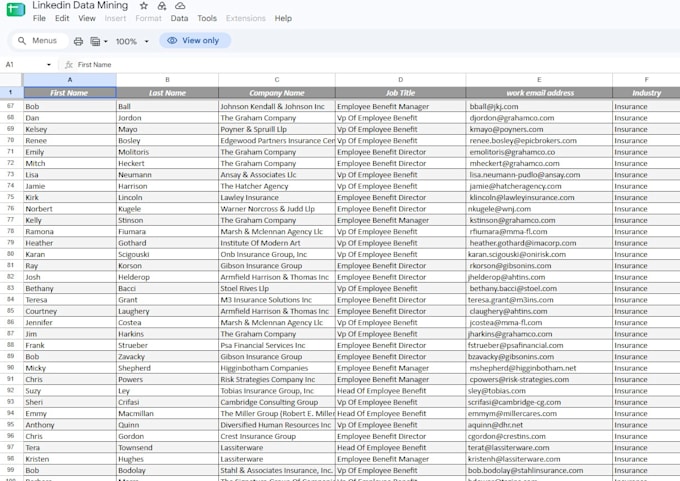The width and height of the screenshot is (680, 481).
Task: Click email cell cpowers@risk-strategies.com
Action: (539, 379)
